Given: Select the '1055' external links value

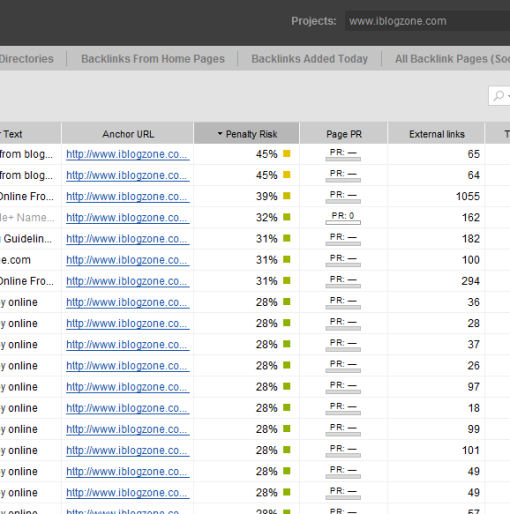Looking at the screenshot, I should coord(468,196).
